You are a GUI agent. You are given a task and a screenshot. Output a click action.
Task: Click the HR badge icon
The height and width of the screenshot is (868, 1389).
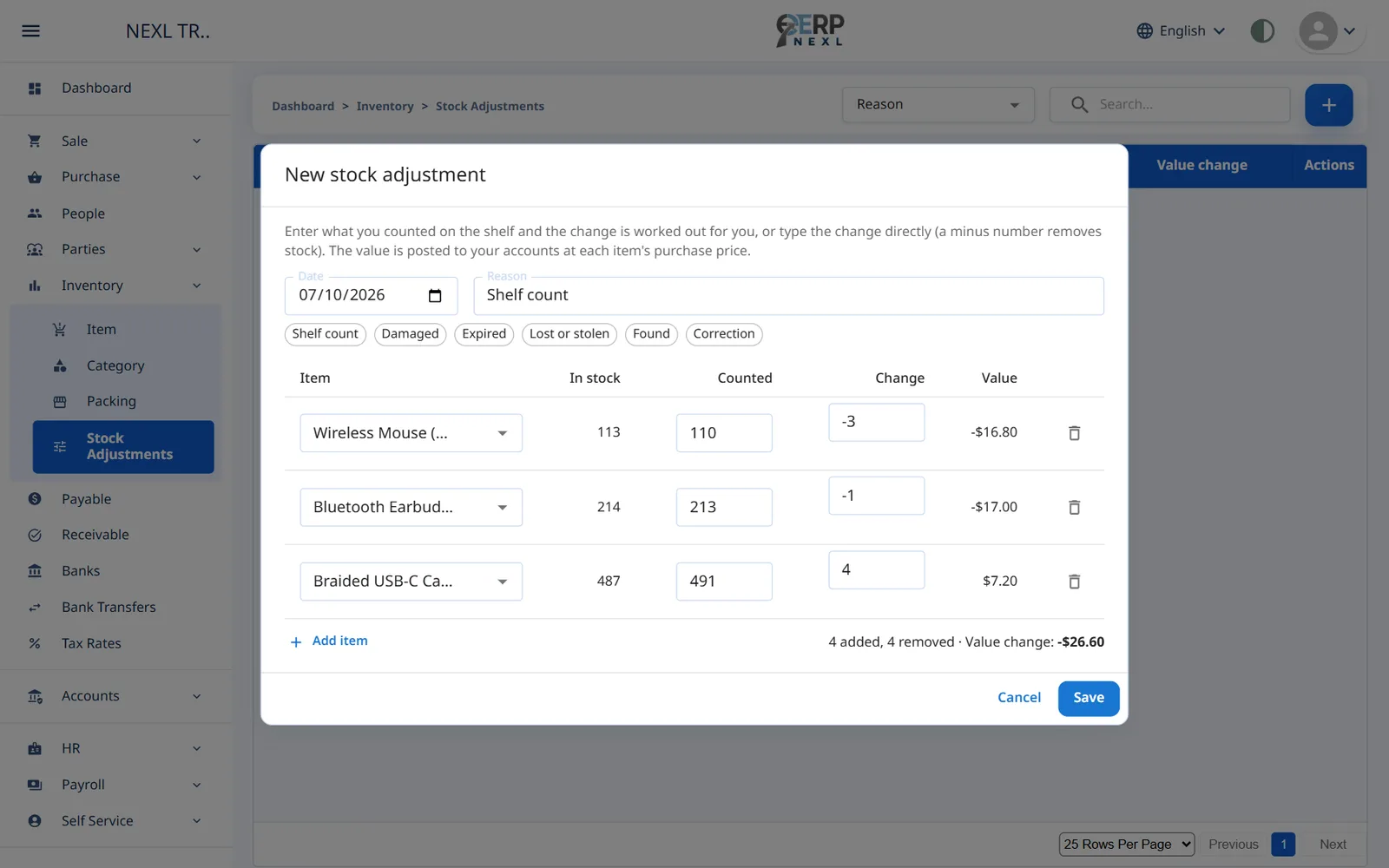(x=35, y=749)
